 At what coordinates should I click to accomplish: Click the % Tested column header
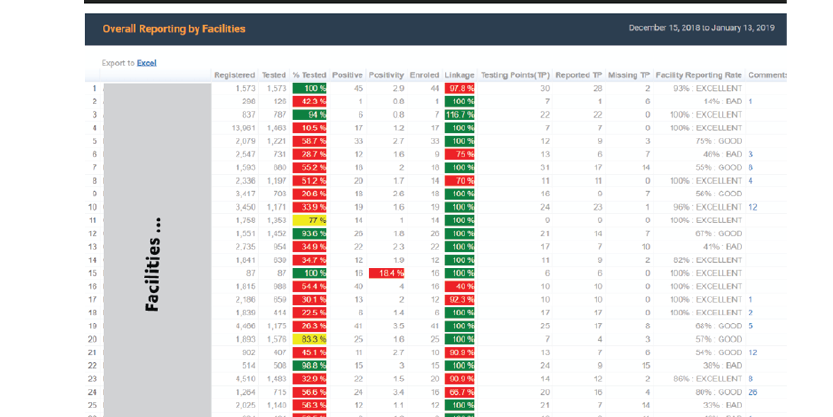tap(308, 75)
